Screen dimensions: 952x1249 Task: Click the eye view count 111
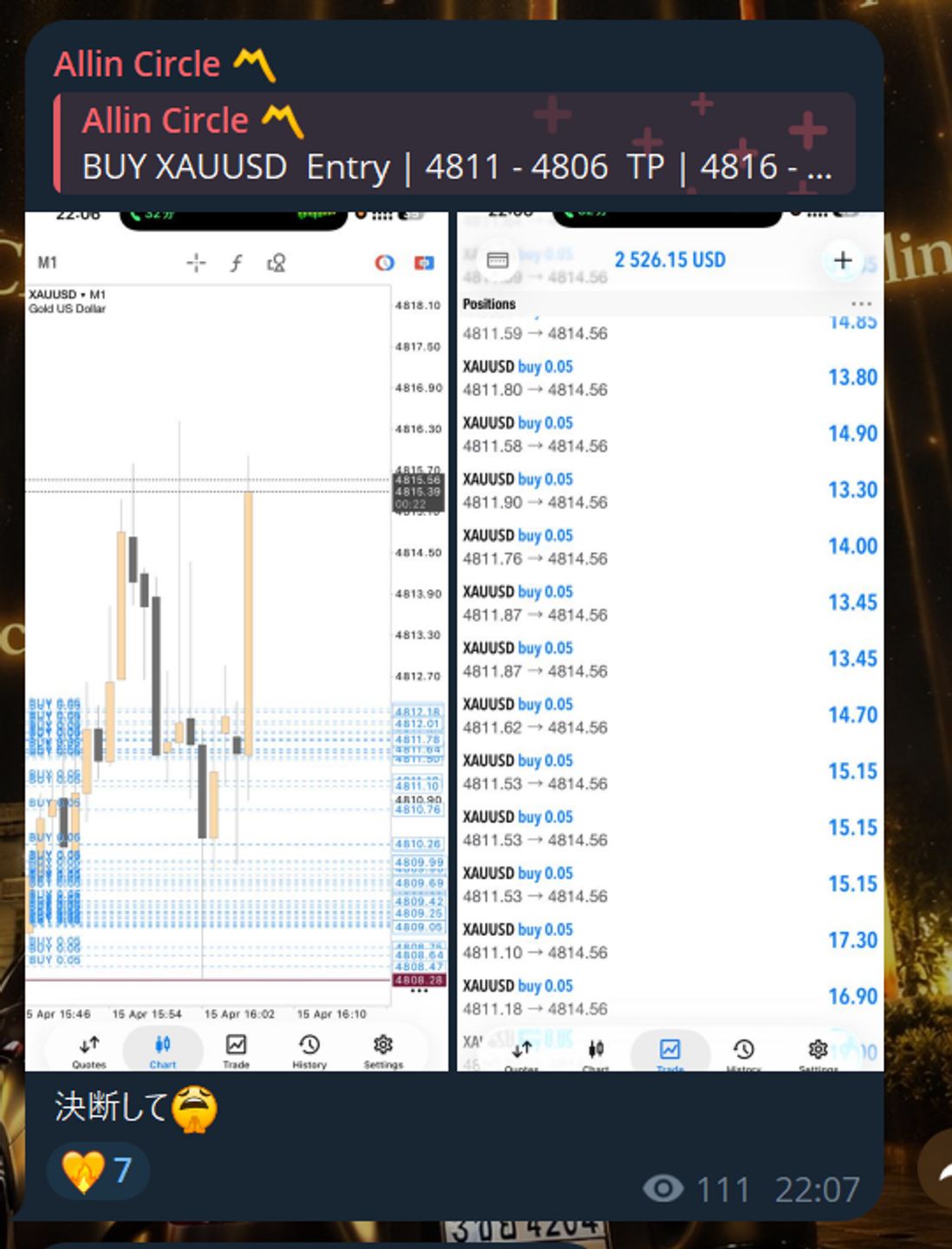pos(697,1190)
